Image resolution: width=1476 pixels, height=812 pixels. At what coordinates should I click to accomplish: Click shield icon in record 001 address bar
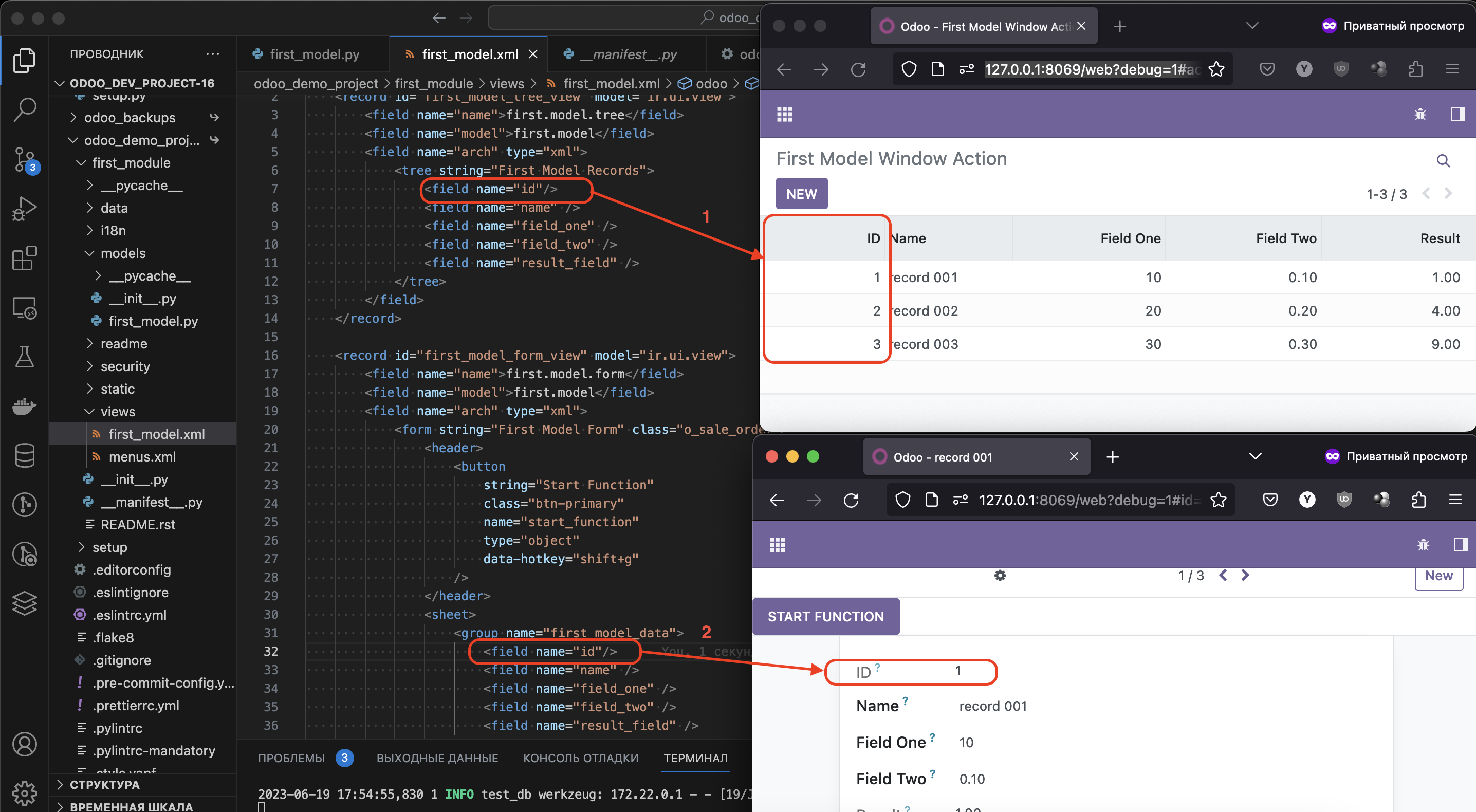[902, 500]
